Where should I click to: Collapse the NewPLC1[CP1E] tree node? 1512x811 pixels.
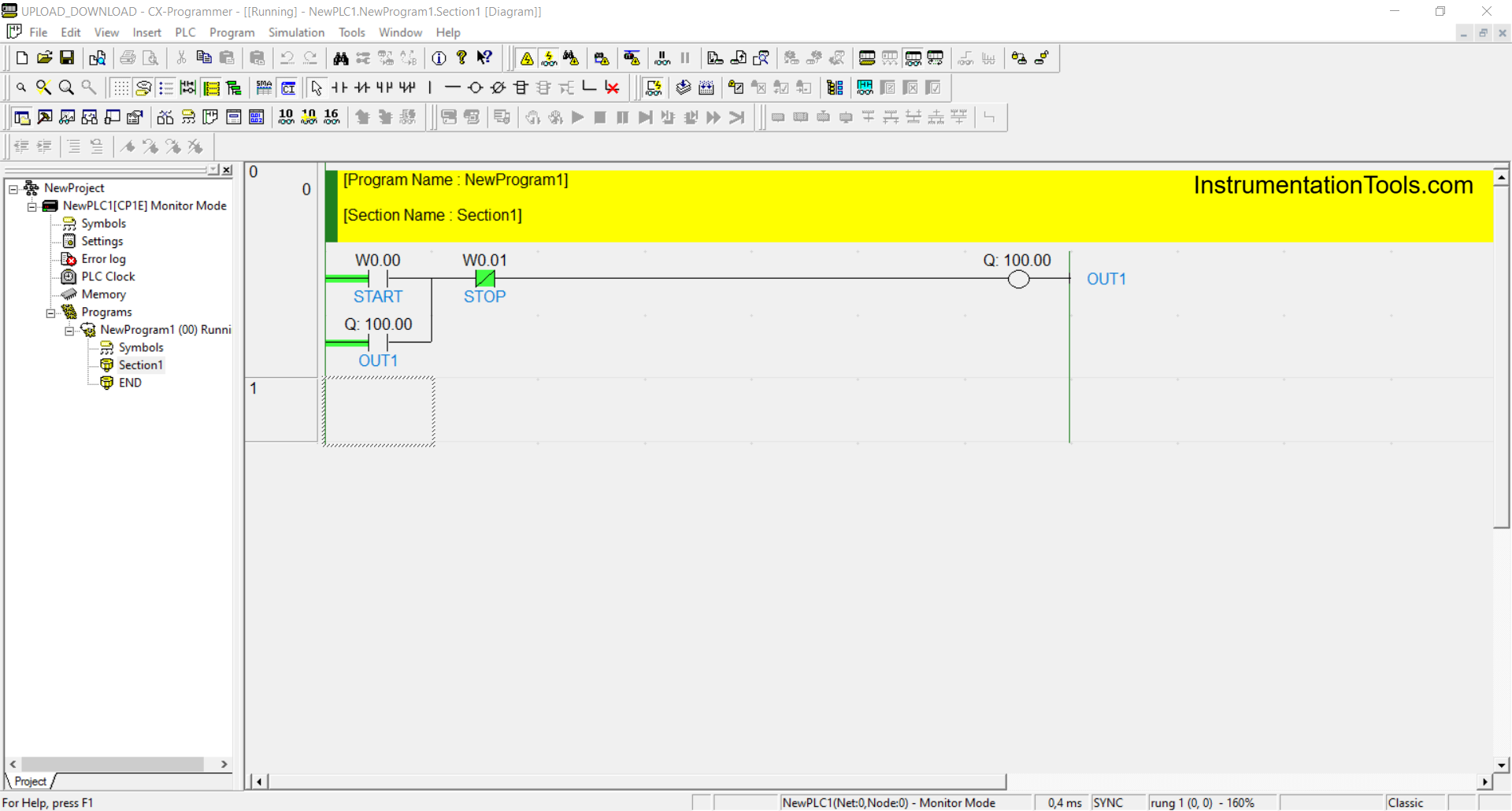coord(32,206)
